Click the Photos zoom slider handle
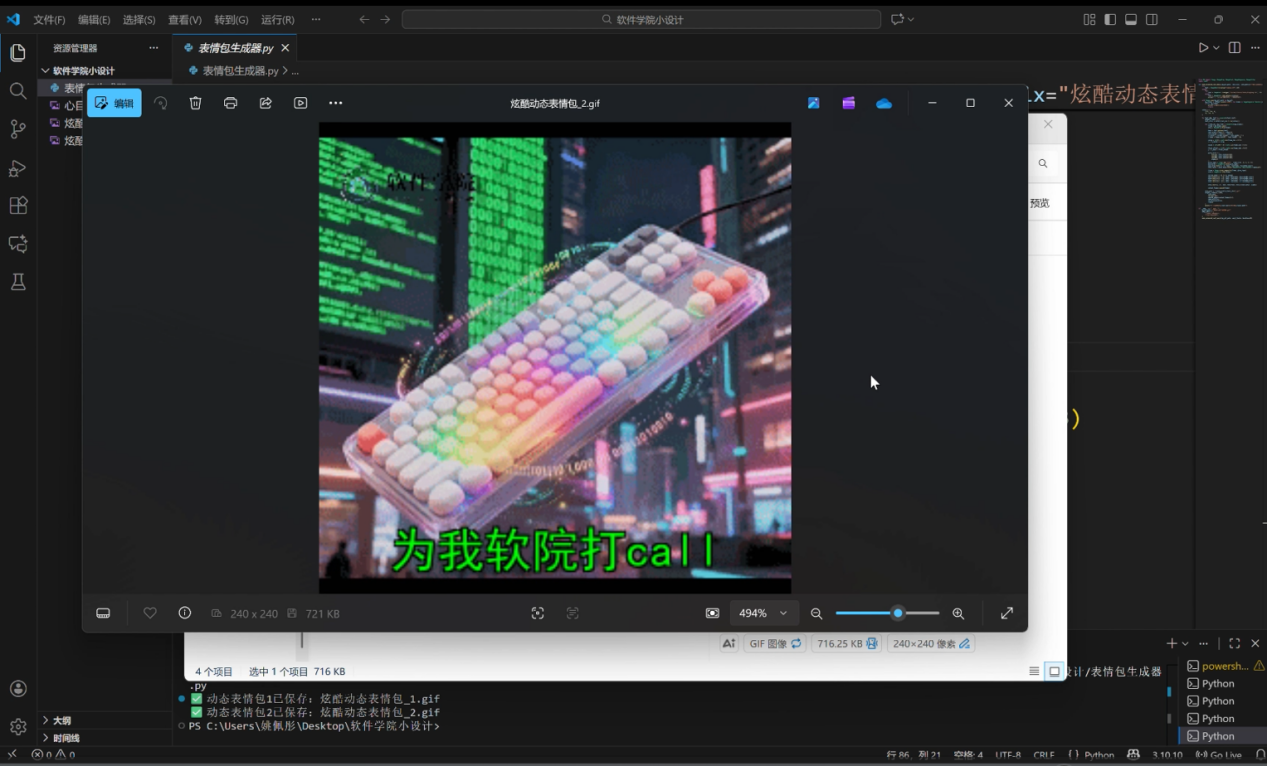The width and height of the screenshot is (1267, 766). 898,613
